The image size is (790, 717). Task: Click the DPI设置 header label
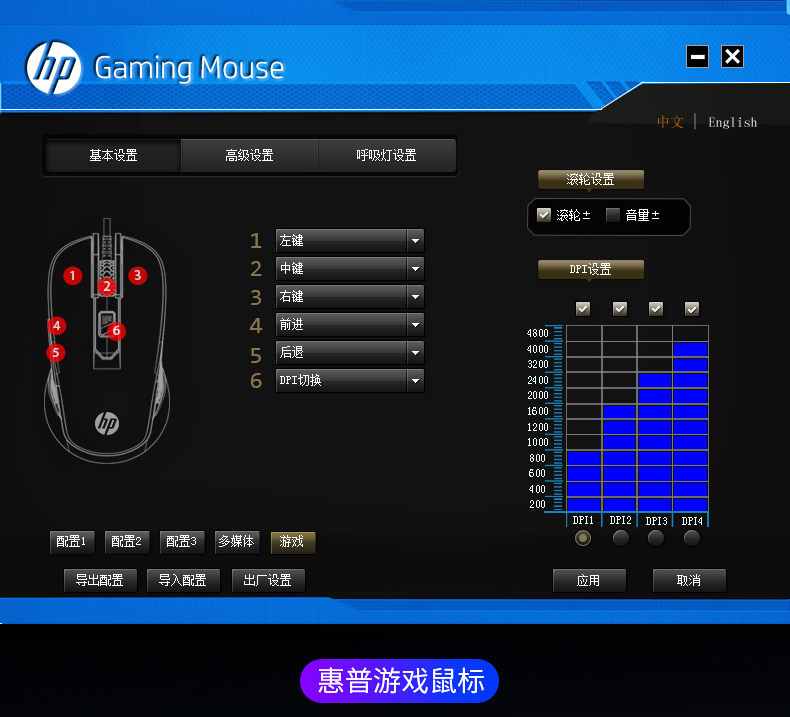(590, 270)
